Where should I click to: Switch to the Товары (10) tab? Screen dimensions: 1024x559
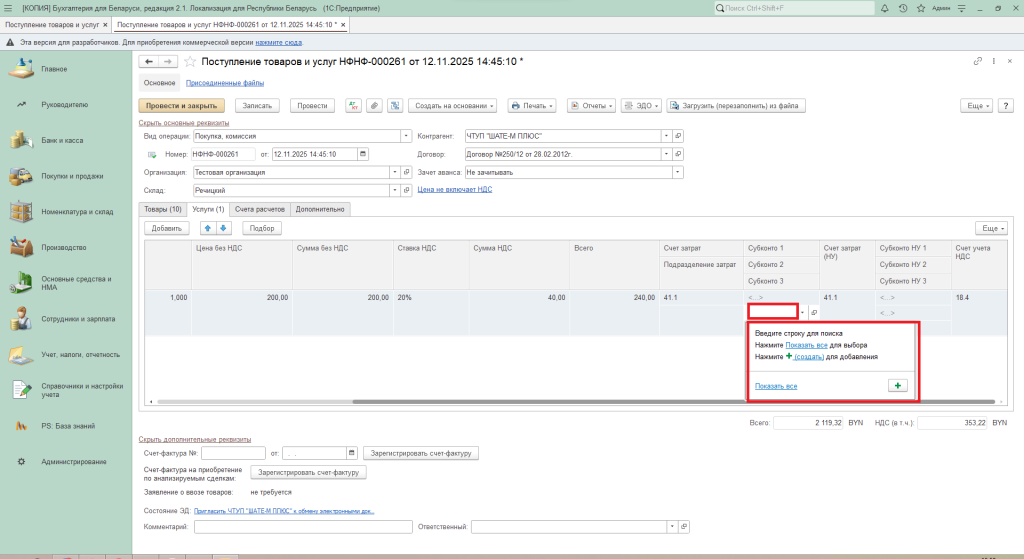(x=162, y=209)
